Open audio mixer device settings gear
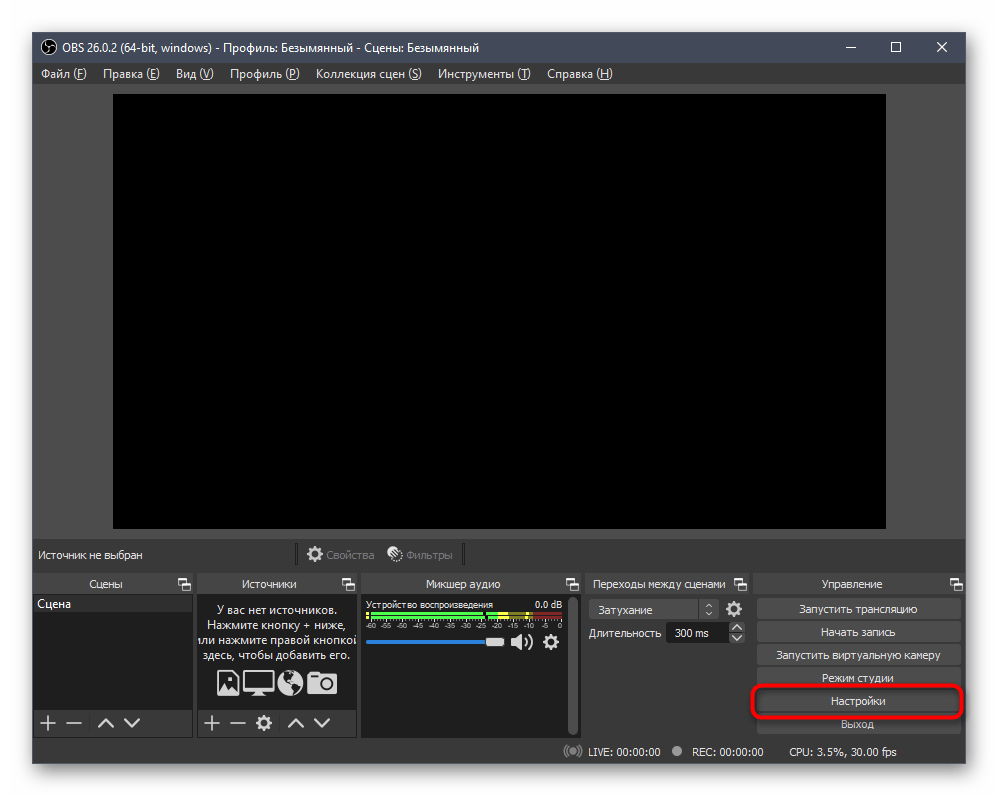This screenshot has height=796, width=998. (x=550, y=642)
